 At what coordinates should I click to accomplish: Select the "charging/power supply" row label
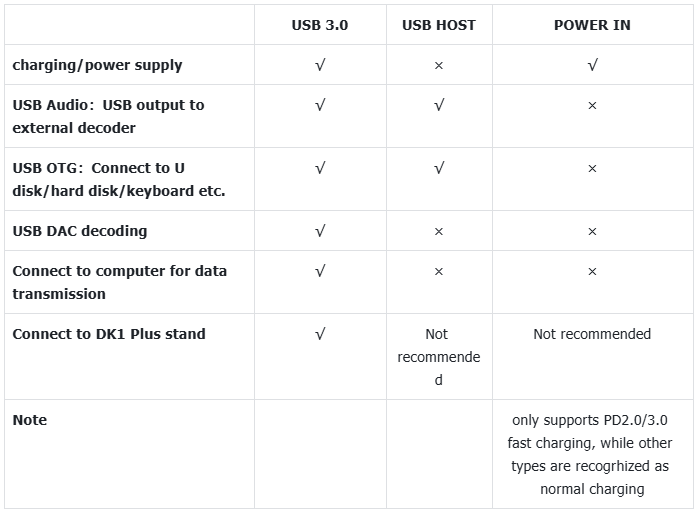pos(97,65)
